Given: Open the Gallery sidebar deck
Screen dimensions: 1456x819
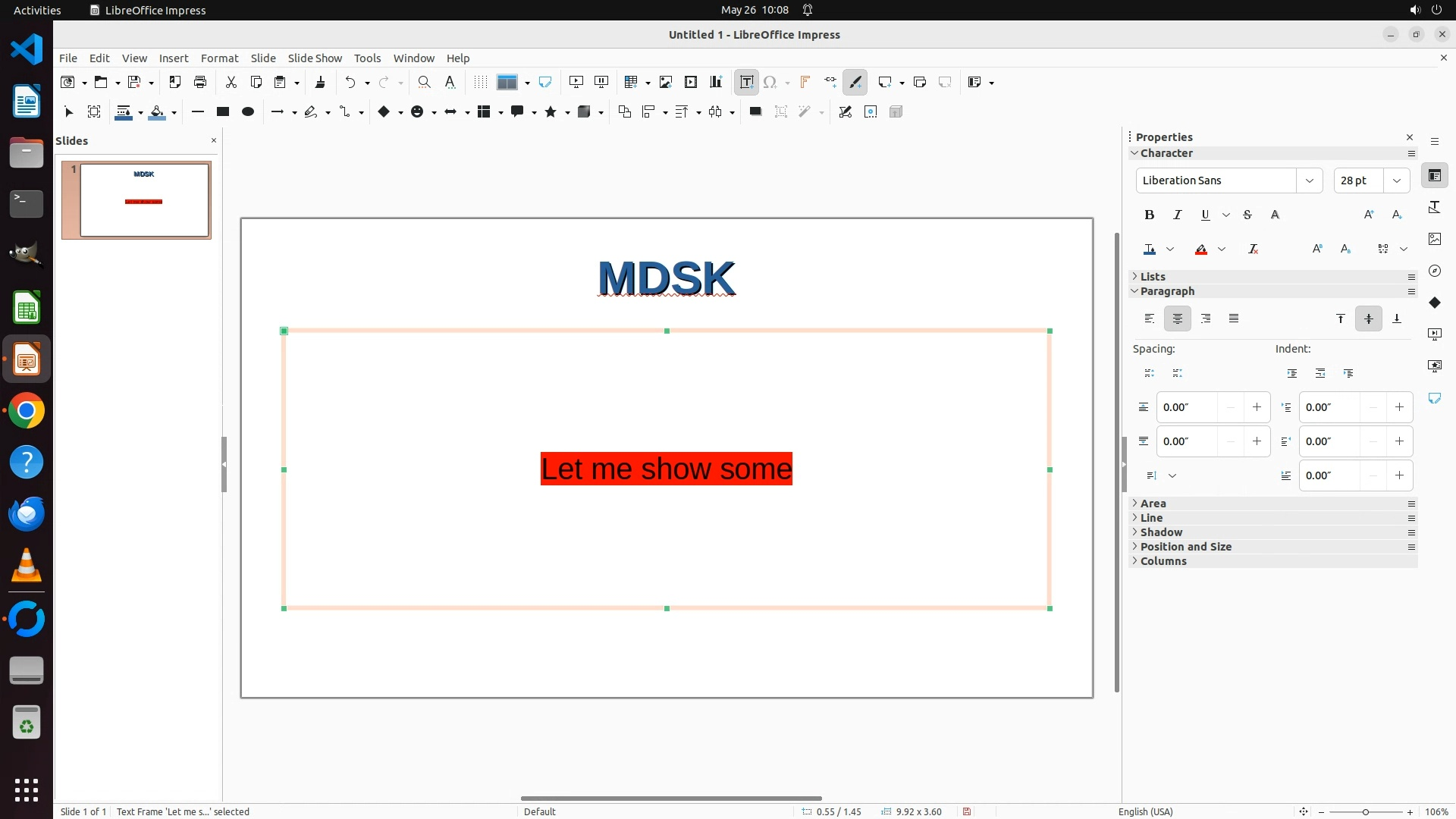Looking at the screenshot, I should coord(1434,239).
